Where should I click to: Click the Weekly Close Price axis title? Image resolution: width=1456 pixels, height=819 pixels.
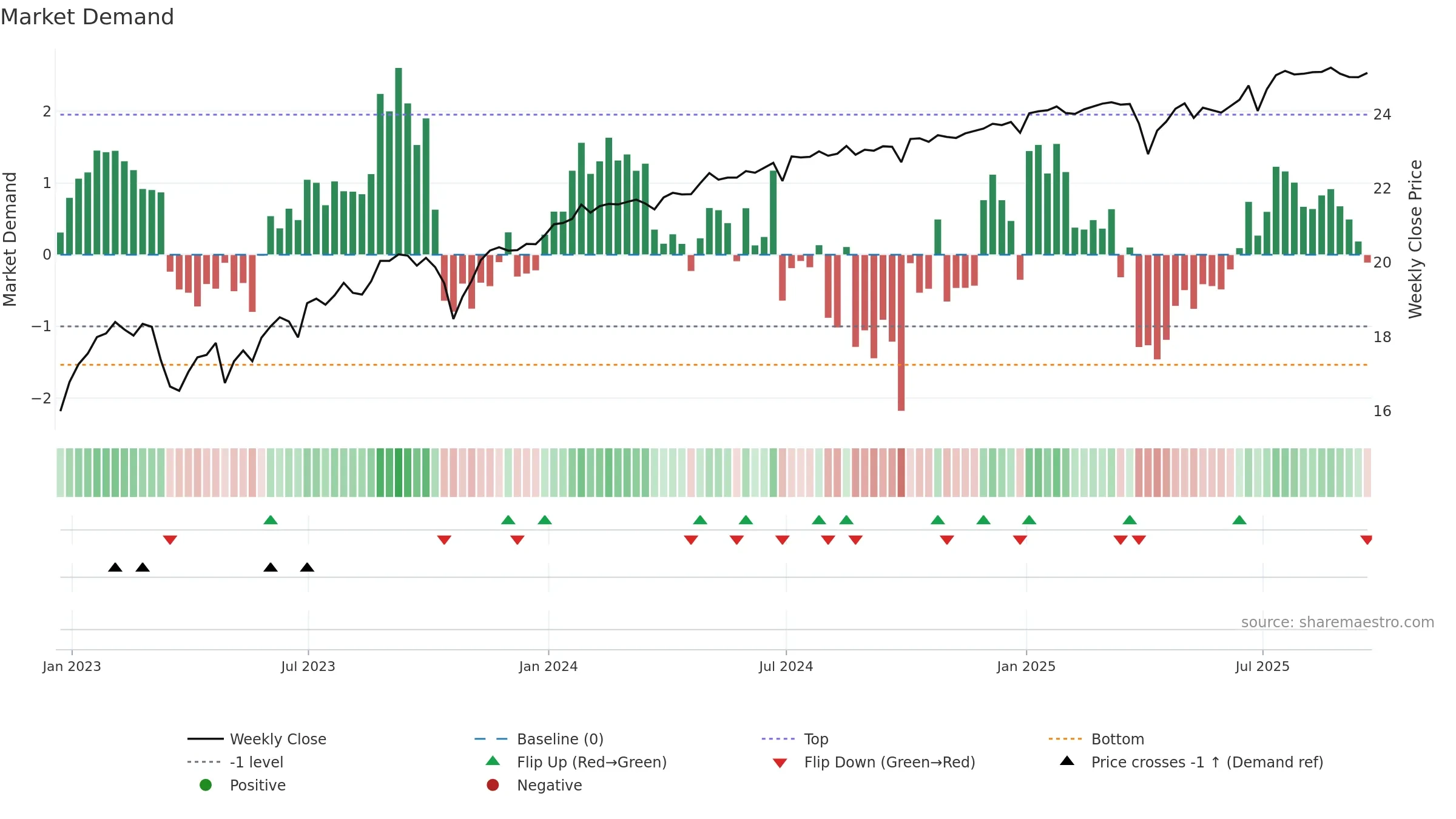click(x=1415, y=239)
